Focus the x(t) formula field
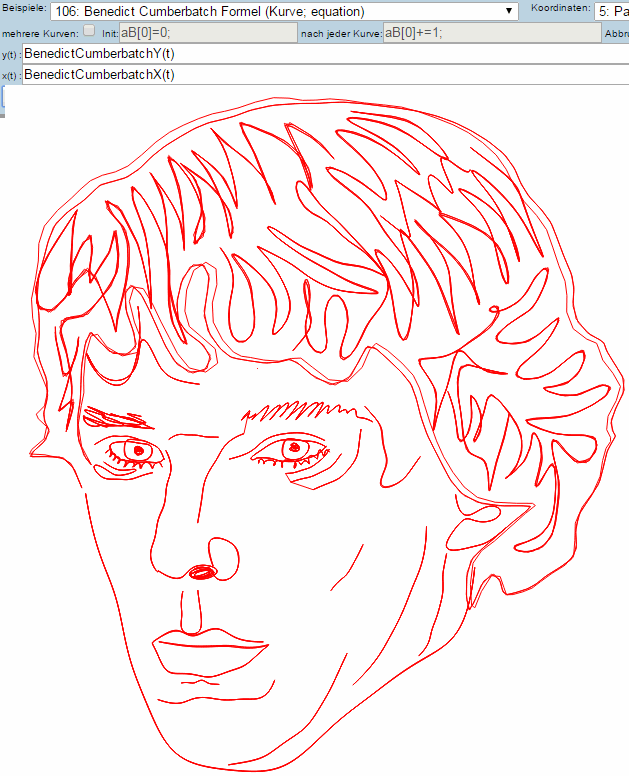This screenshot has height=776, width=629. tap(326, 75)
